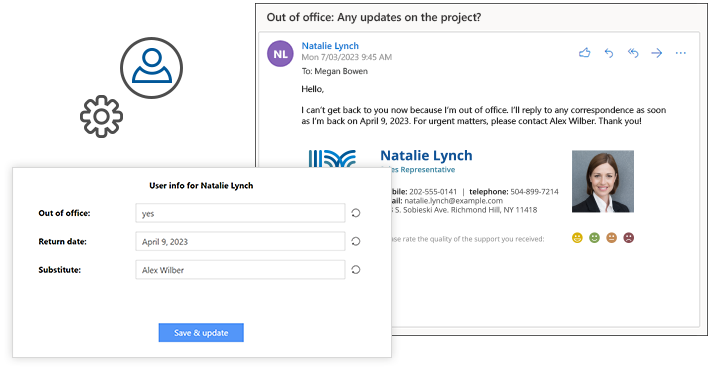Click the natalie.lynch@example.com email address

point(453,201)
